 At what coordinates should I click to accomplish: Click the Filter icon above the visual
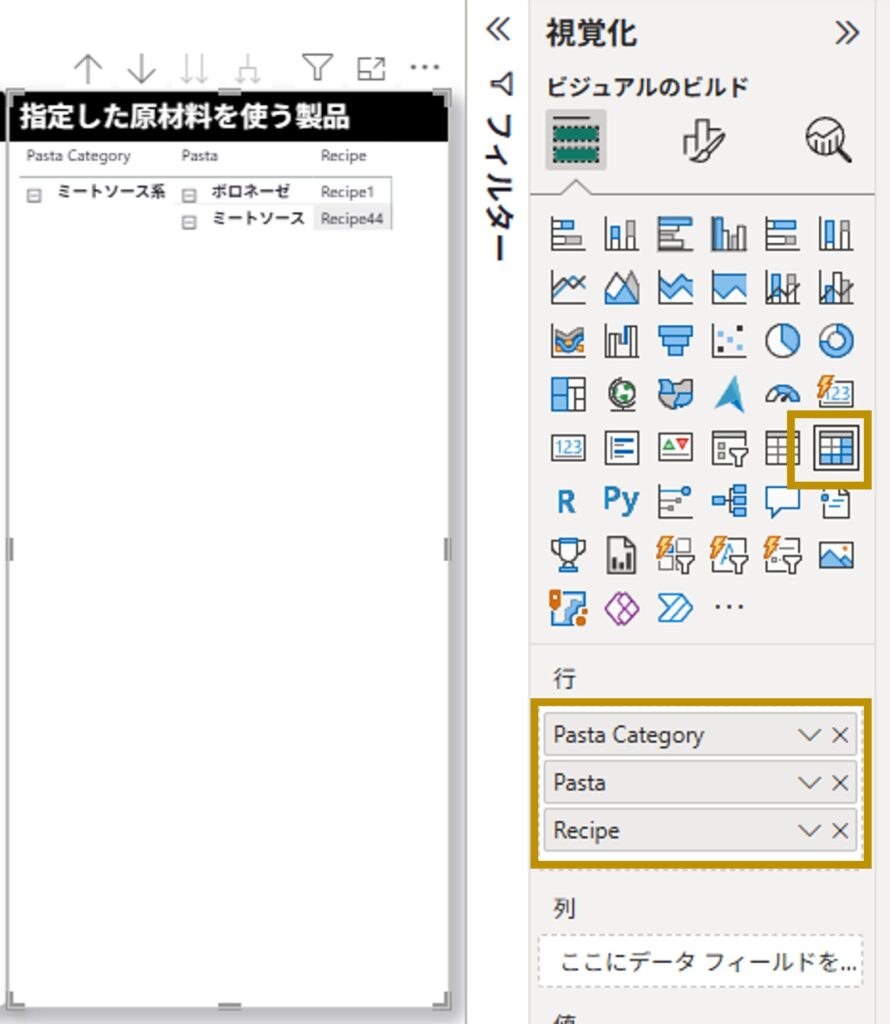click(317, 68)
